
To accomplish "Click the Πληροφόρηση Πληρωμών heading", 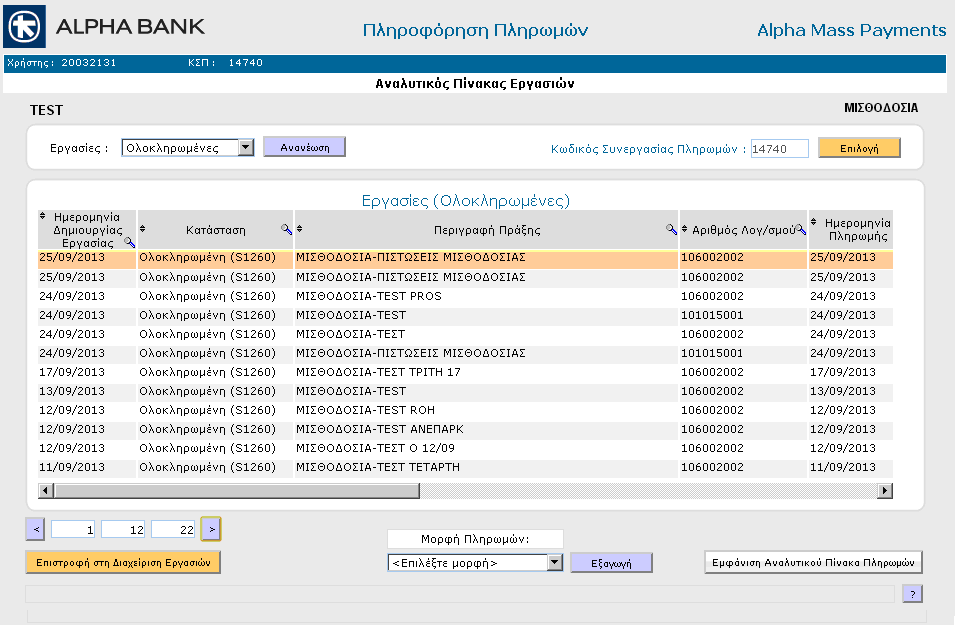I will tap(475, 30).
